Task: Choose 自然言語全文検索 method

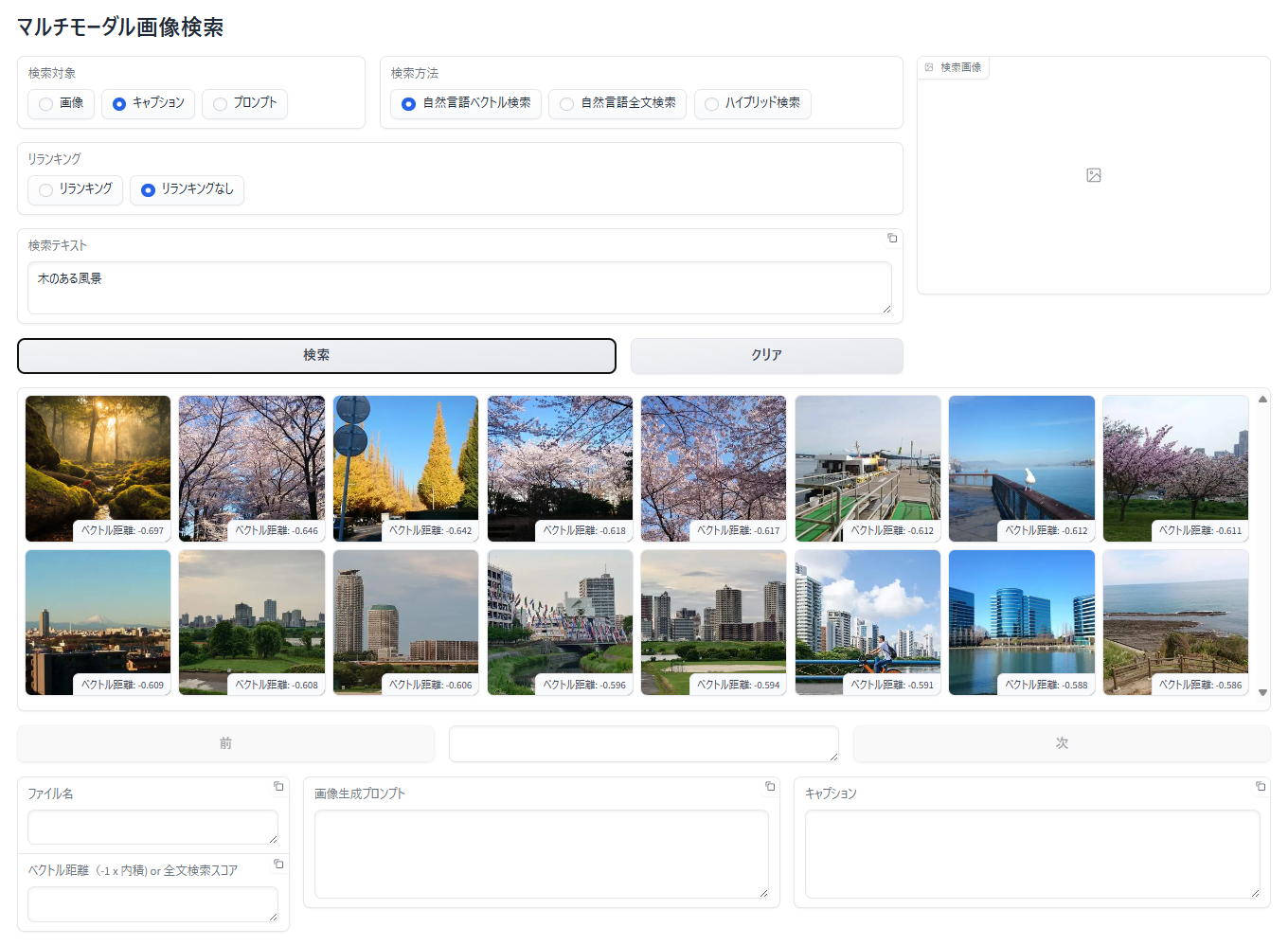Action: point(617,103)
